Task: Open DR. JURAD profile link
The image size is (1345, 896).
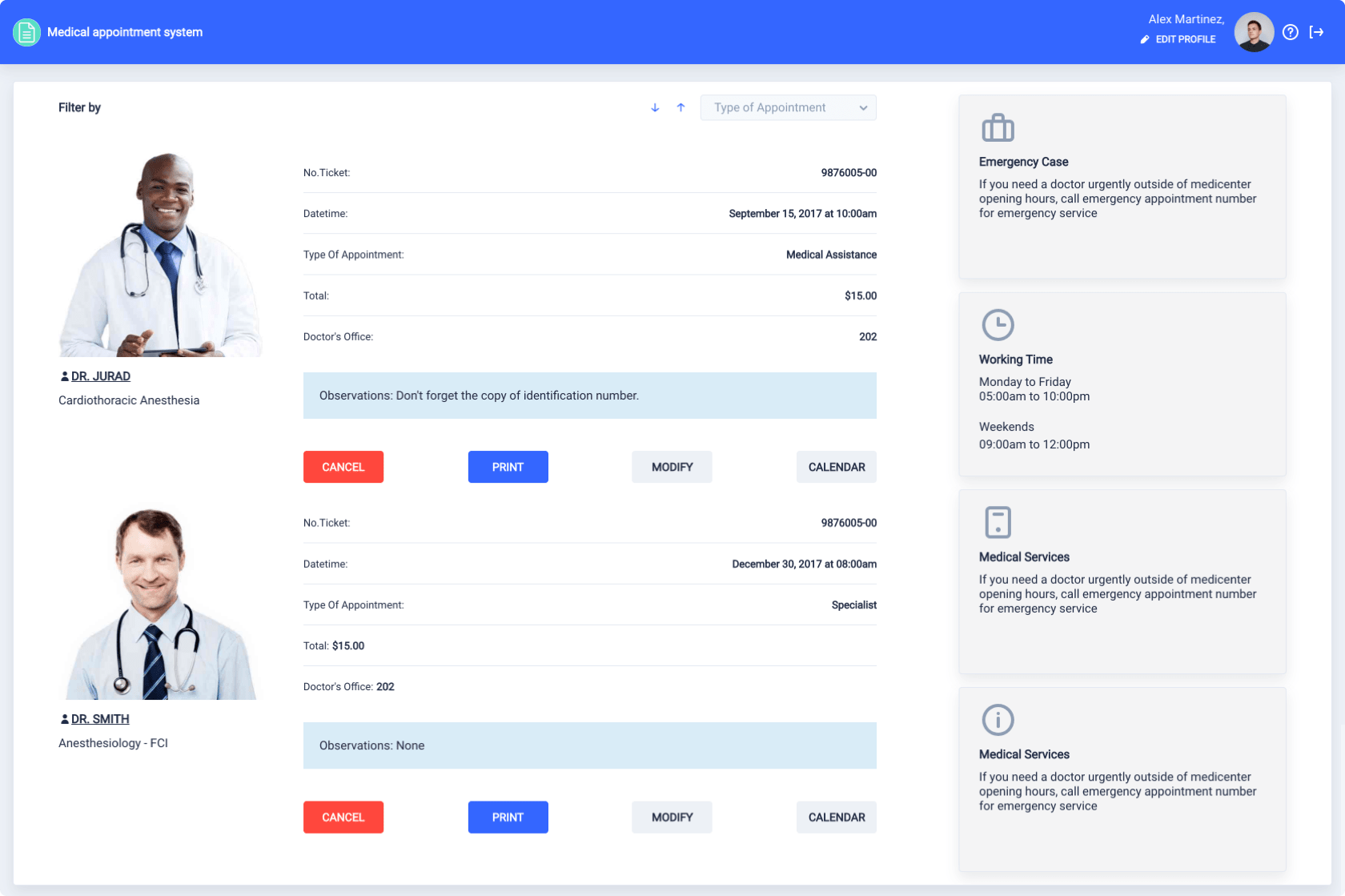Action: [101, 376]
